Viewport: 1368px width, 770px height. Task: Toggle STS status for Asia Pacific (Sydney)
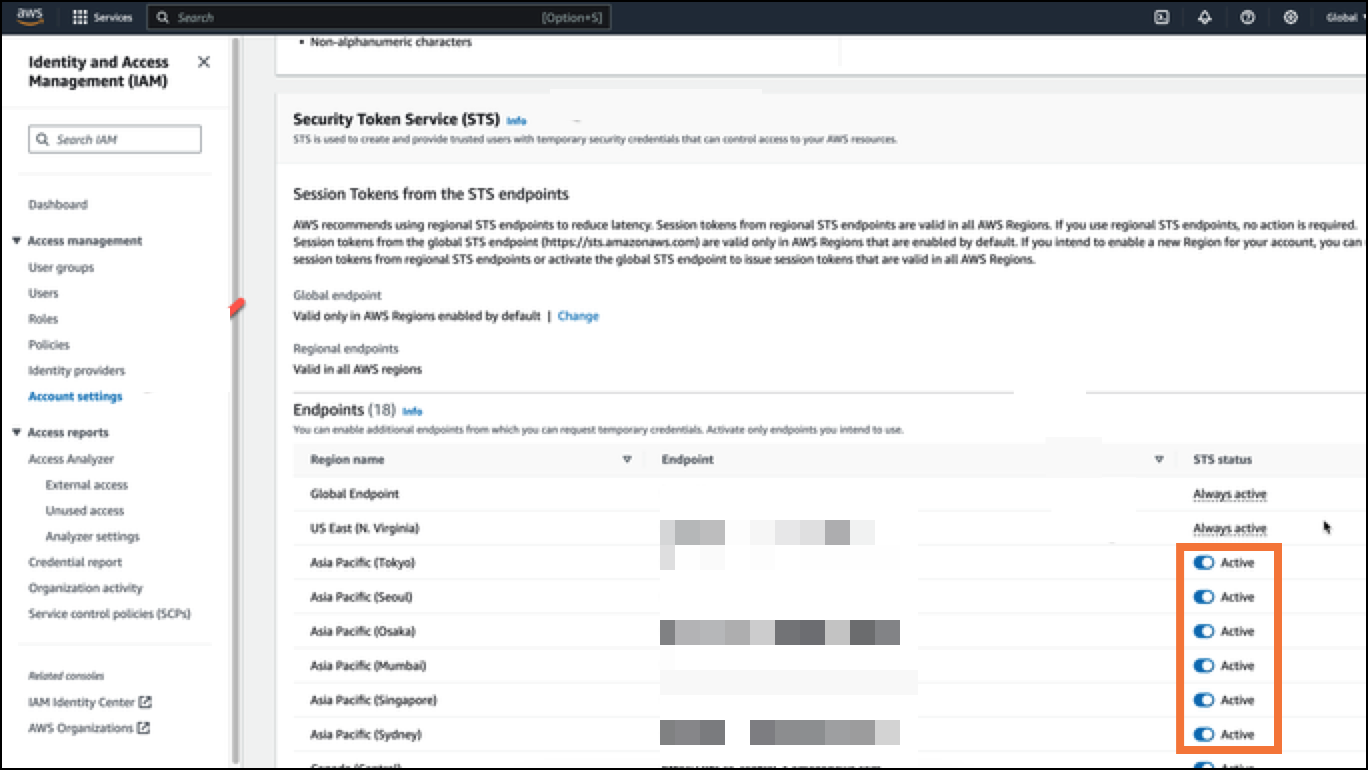[1204, 735]
